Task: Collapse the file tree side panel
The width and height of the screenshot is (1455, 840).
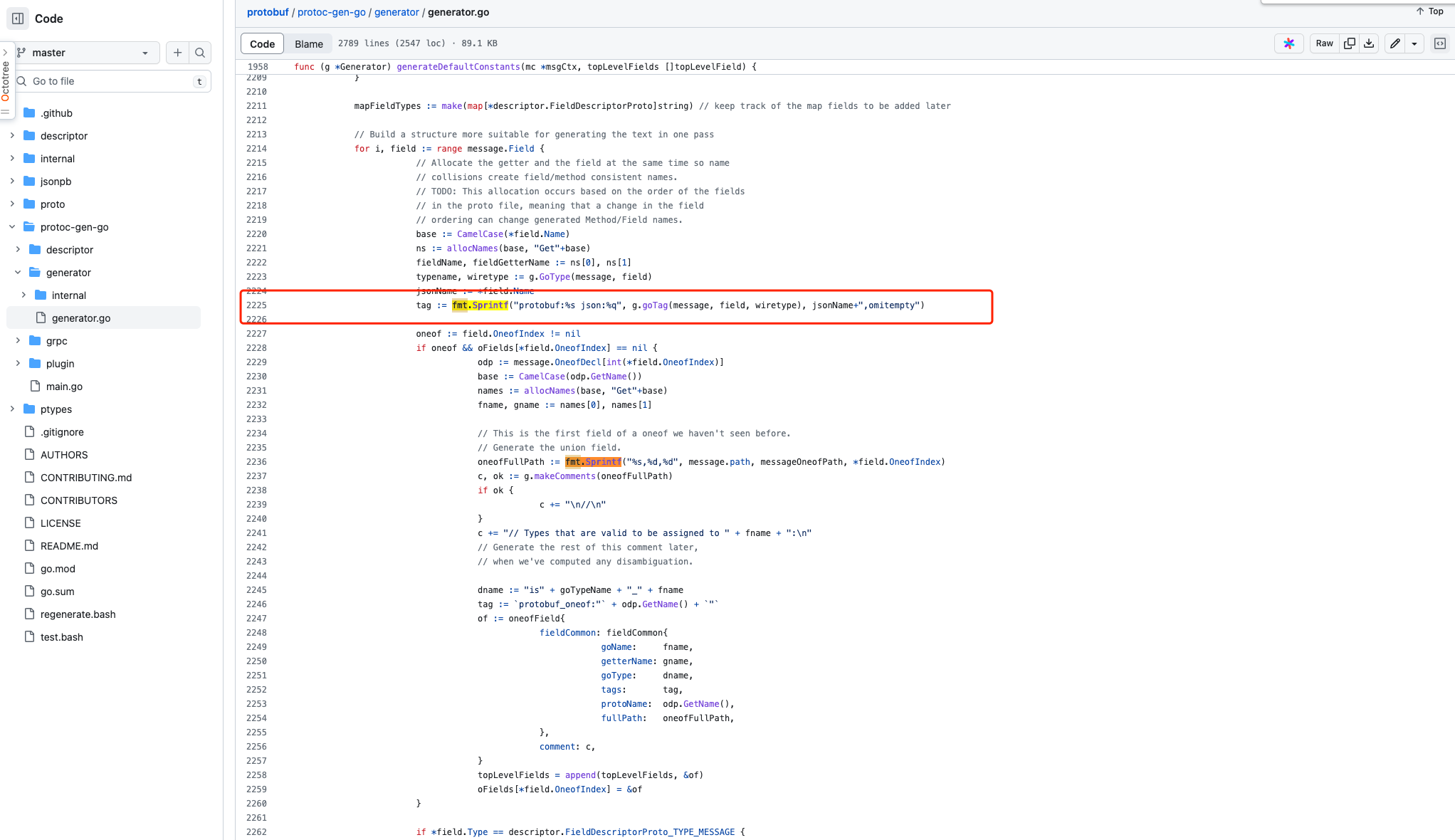Action: point(18,19)
